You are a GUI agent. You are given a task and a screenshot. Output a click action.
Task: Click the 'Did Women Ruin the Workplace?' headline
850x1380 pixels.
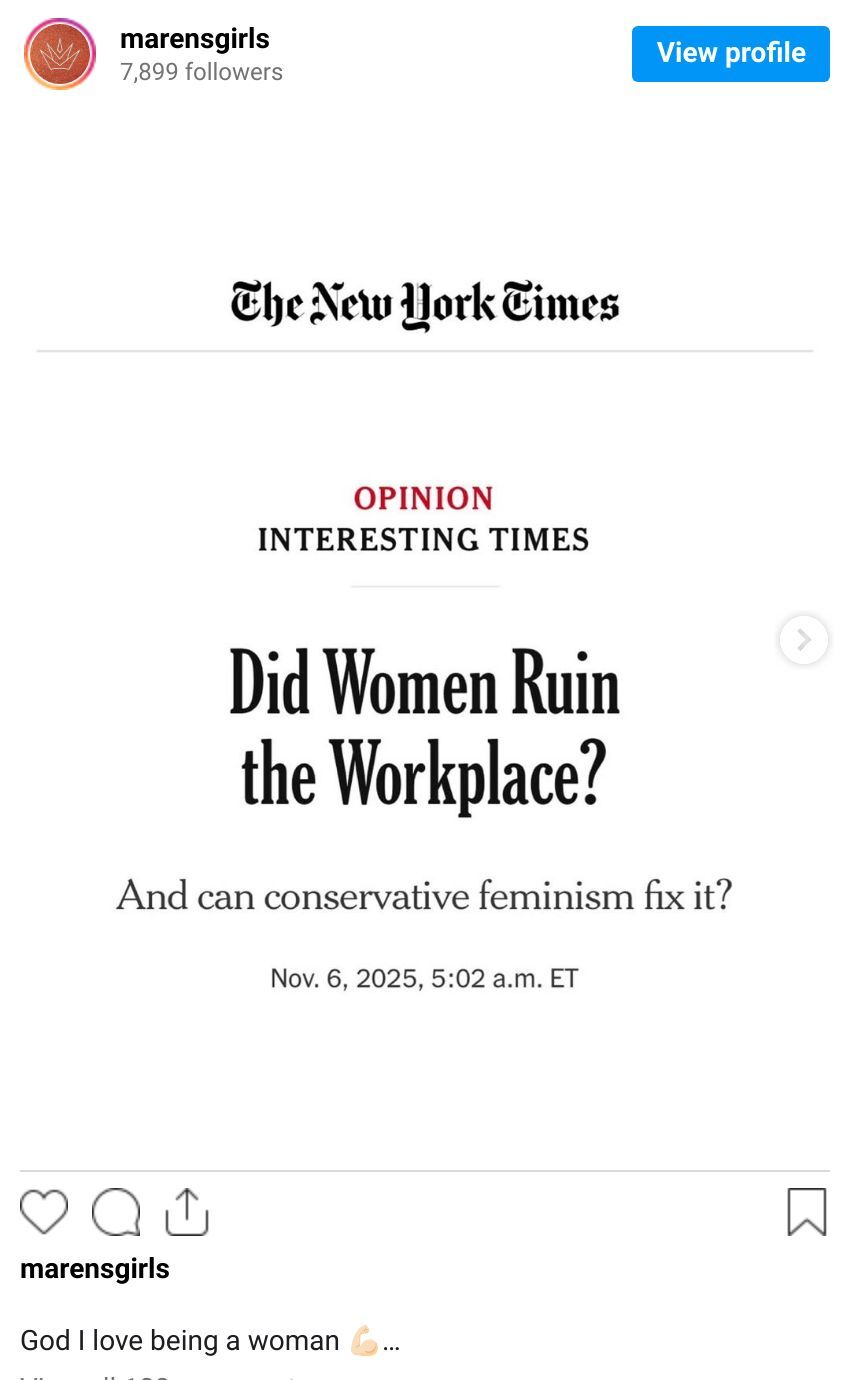point(425,728)
